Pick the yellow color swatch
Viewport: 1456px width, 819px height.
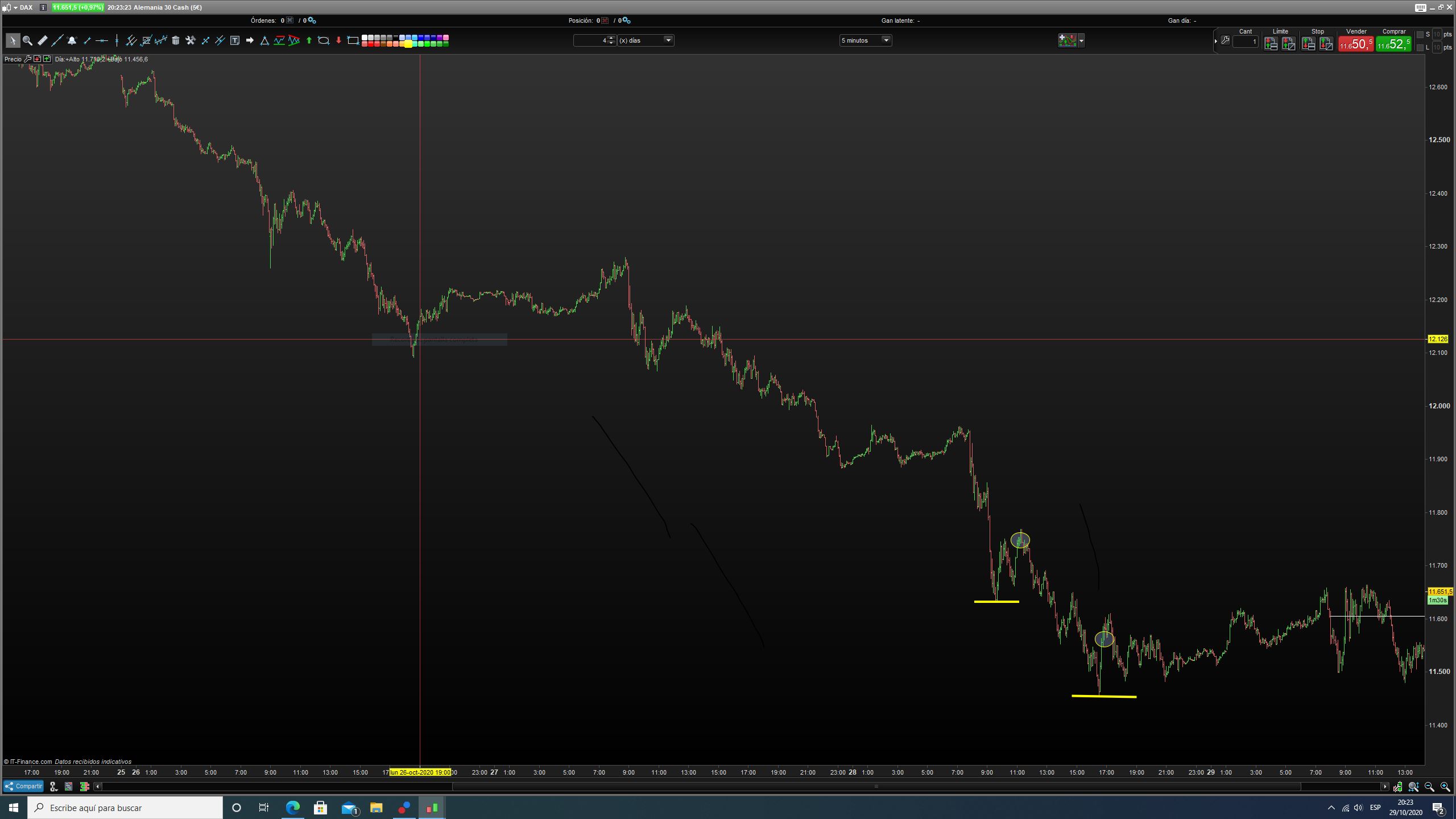click(408, 44)
